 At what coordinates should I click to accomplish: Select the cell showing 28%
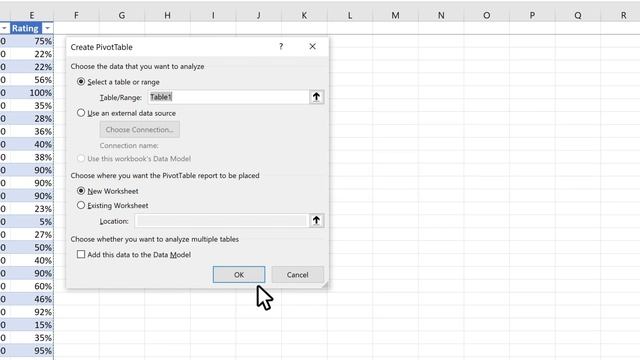tap(31, 119)
